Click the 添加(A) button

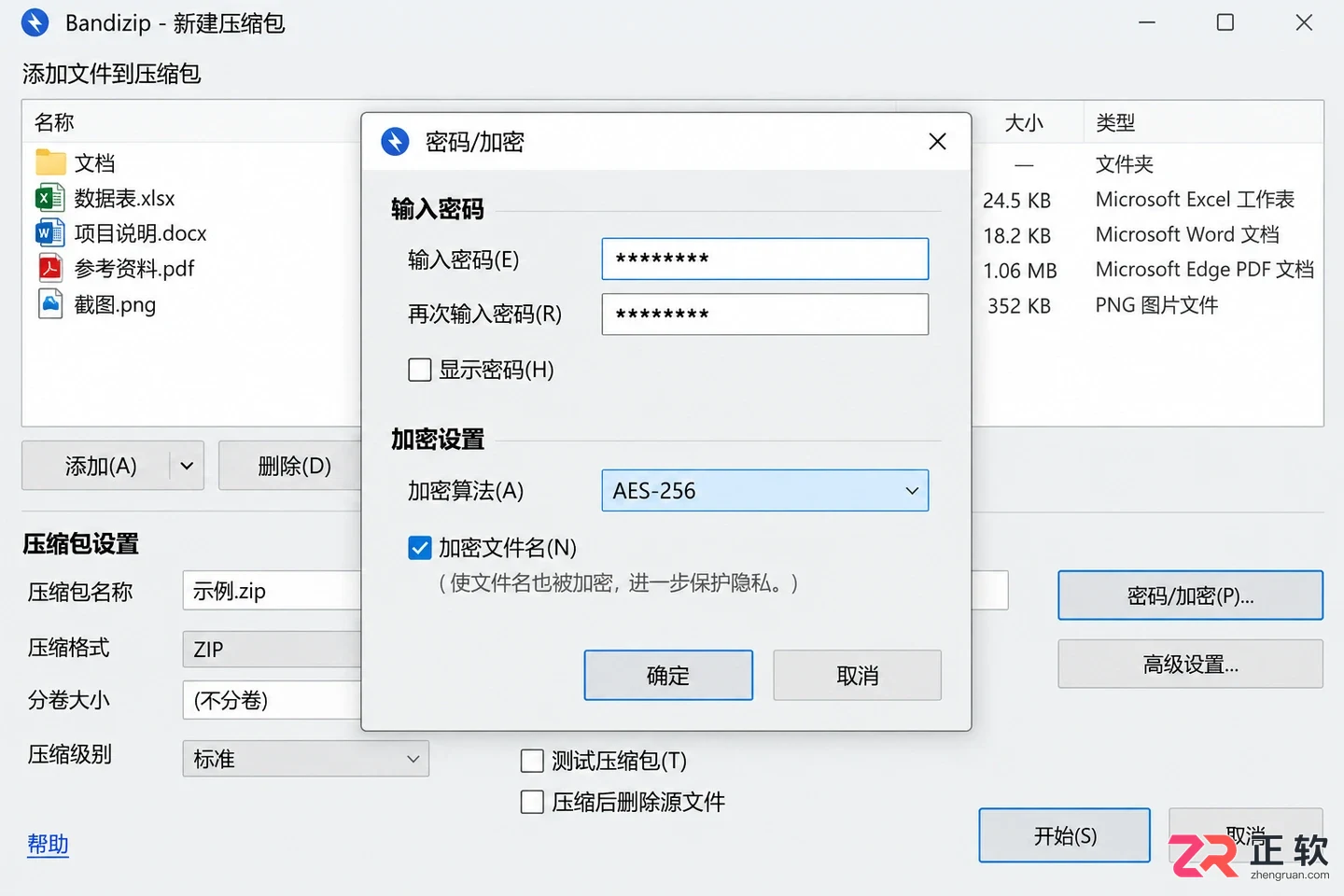tap(96, 466)
